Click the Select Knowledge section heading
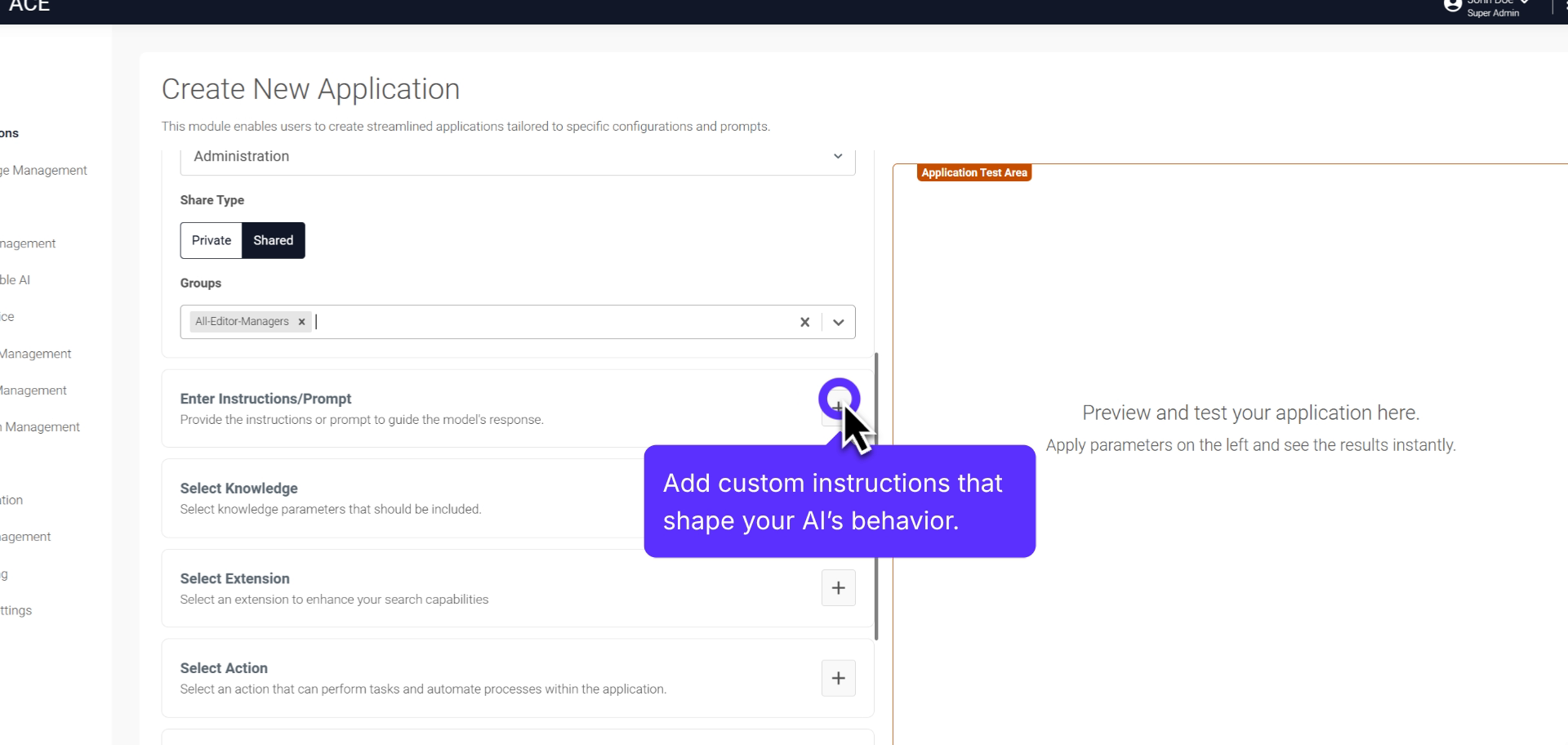The width and height of the screenshot is (1568, 745). 238,488
